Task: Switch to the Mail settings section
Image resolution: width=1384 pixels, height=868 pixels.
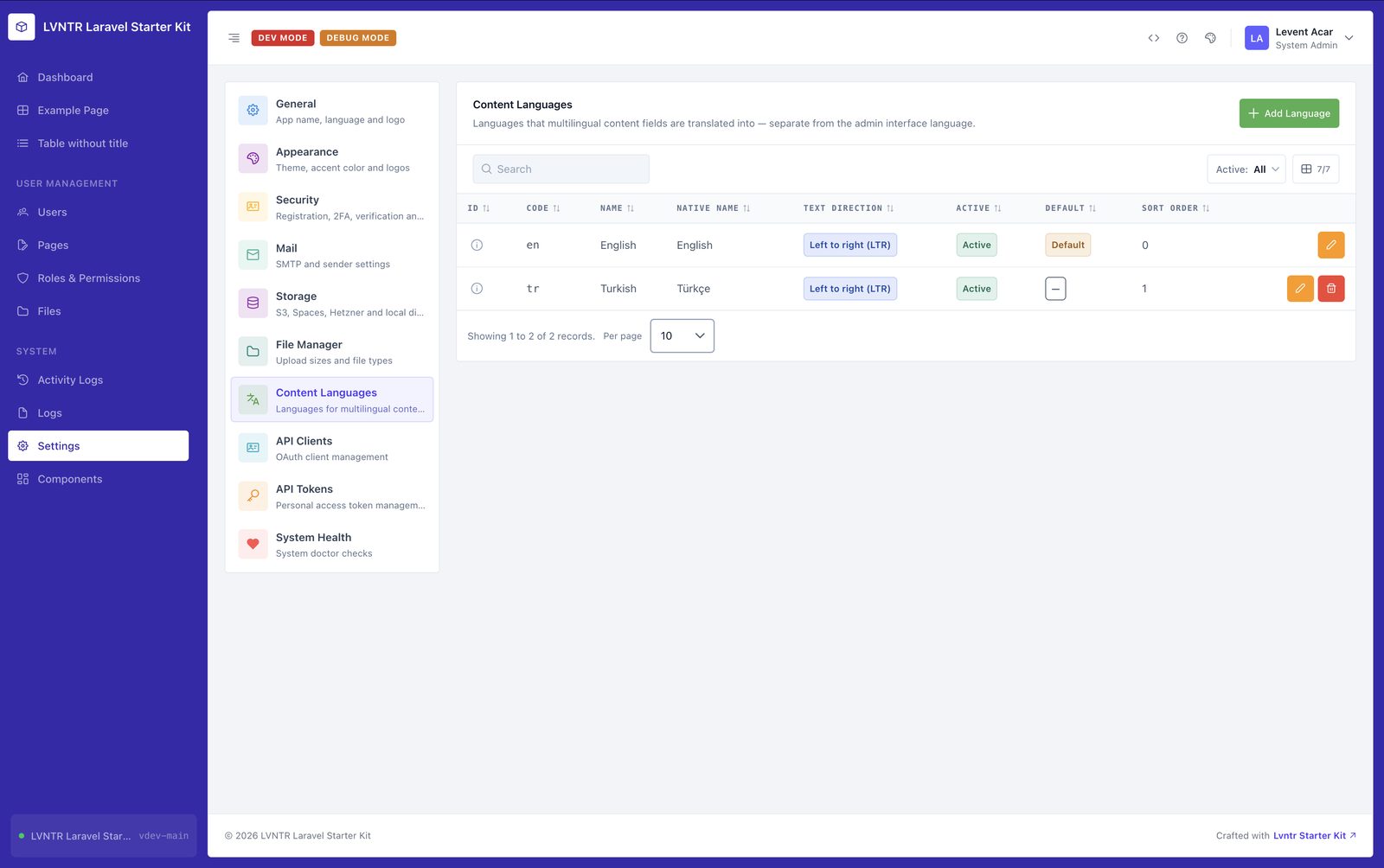Action: click(332, 255)
